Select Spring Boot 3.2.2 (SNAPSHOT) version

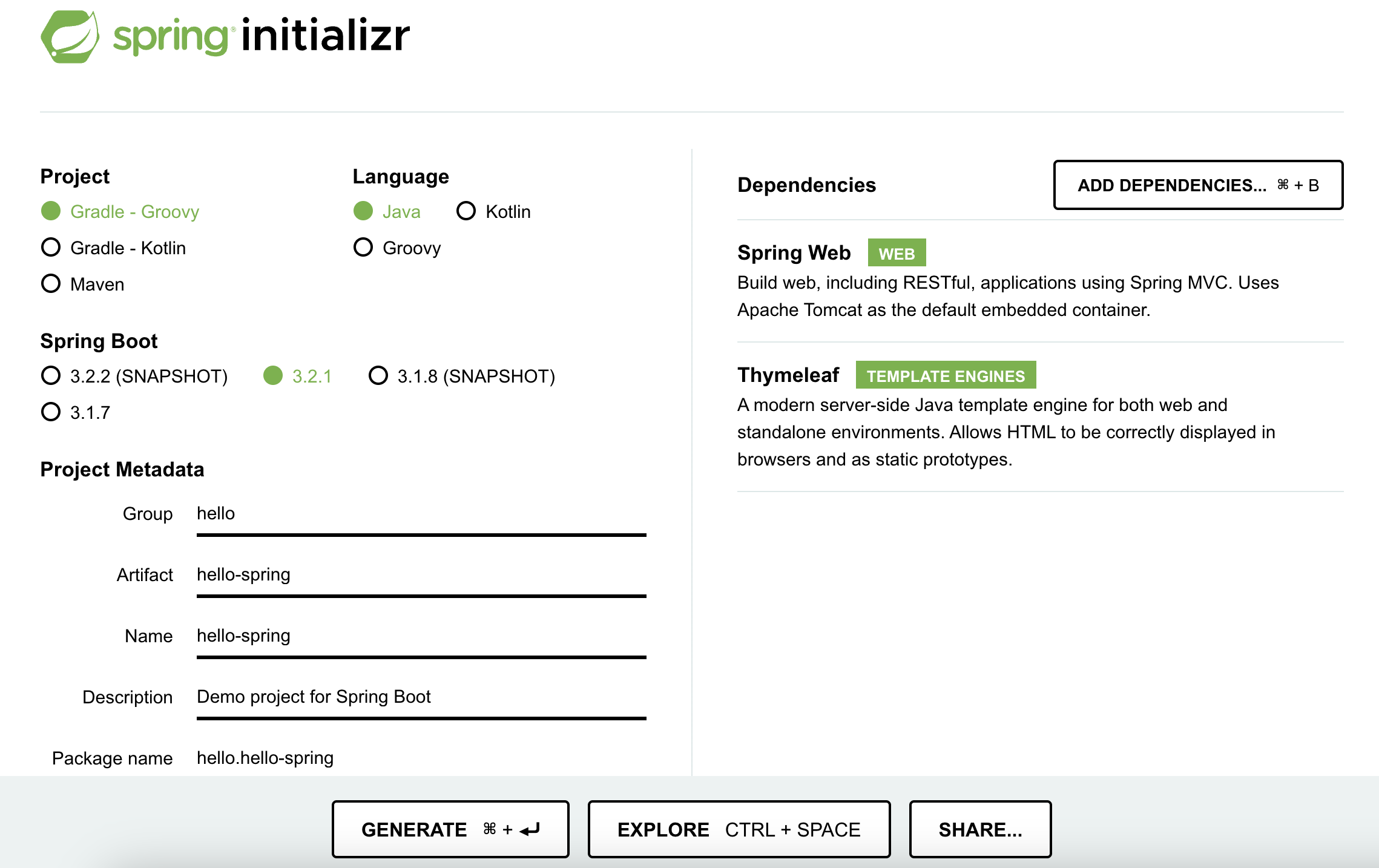(134, 376)
